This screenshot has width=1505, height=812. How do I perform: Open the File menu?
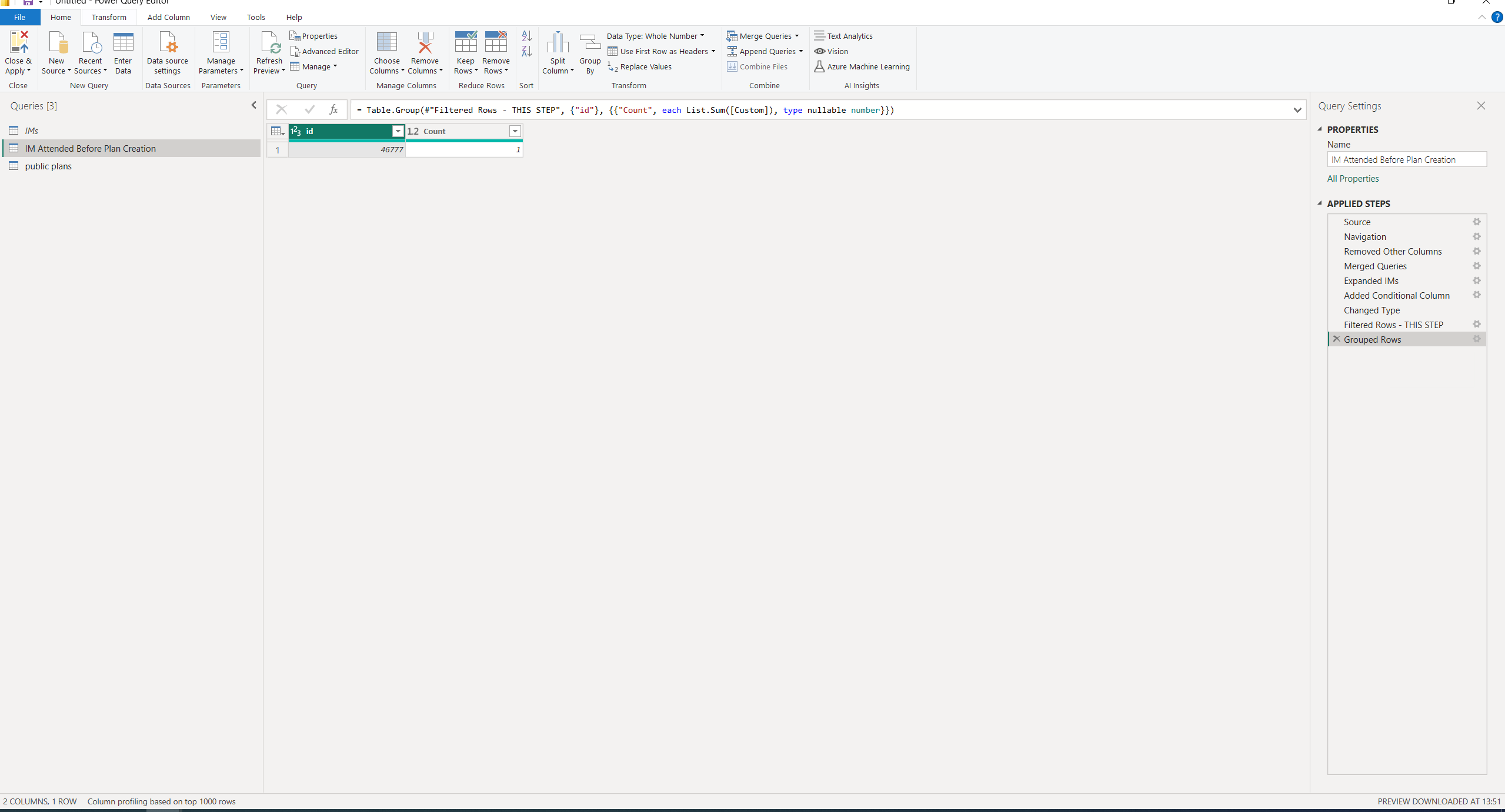coord(19,17)
